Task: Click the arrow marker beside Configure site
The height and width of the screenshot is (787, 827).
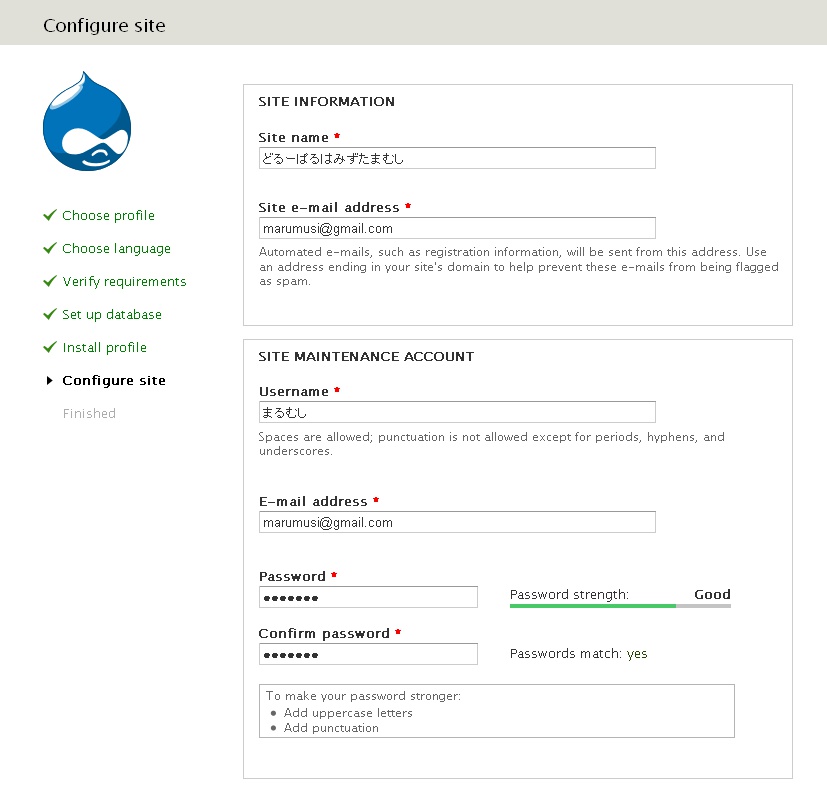Action: pyautogui.click(x=49, y=380)
